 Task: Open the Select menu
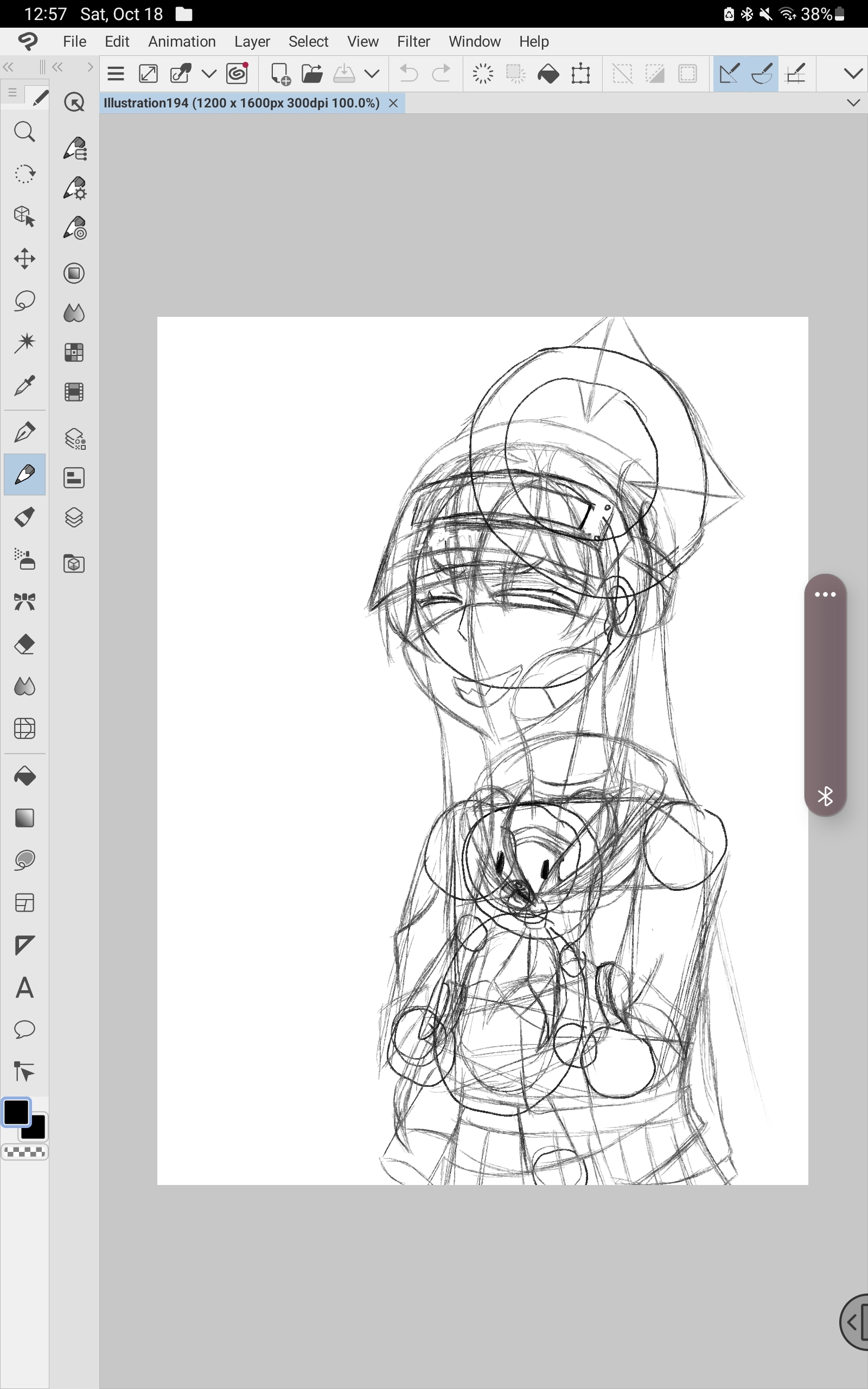click(x=308, y=41)
